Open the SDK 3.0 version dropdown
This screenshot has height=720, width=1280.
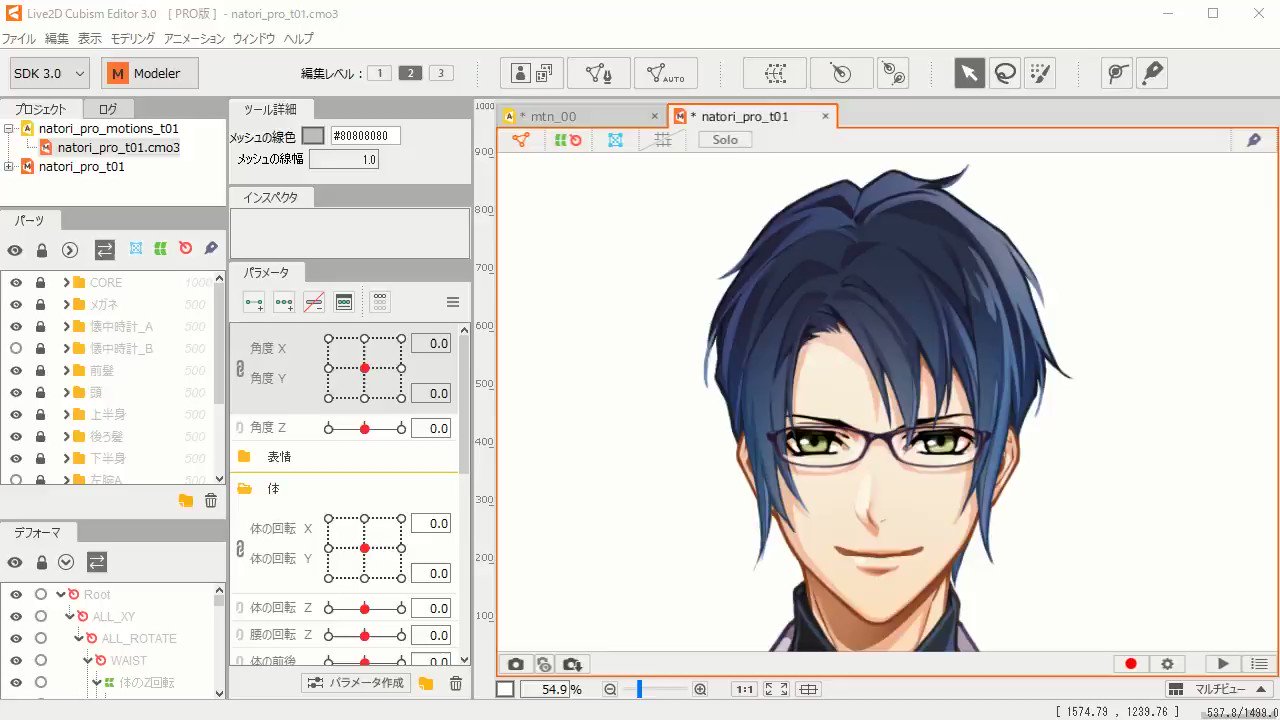[50, 73]
